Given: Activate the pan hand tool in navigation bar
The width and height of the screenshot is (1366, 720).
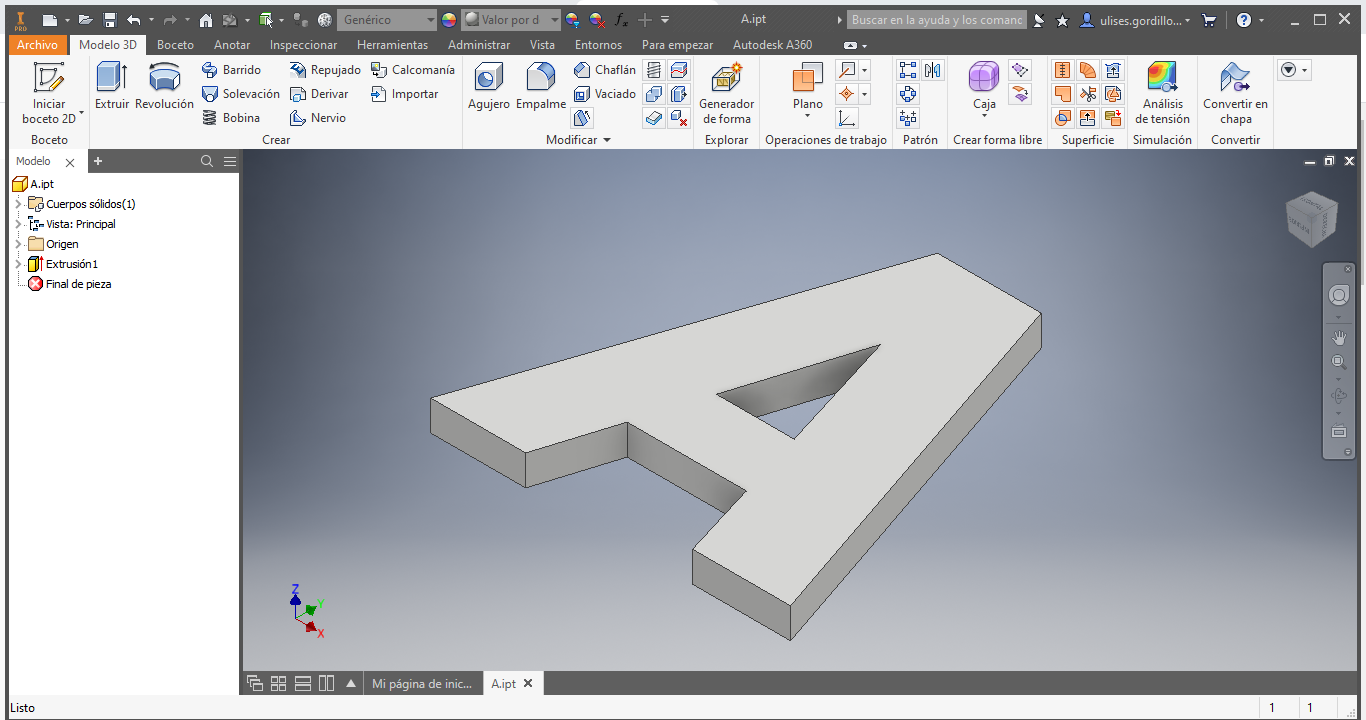Looking at the screenshot, I should pyautogui.click(x=1339, y=338).
